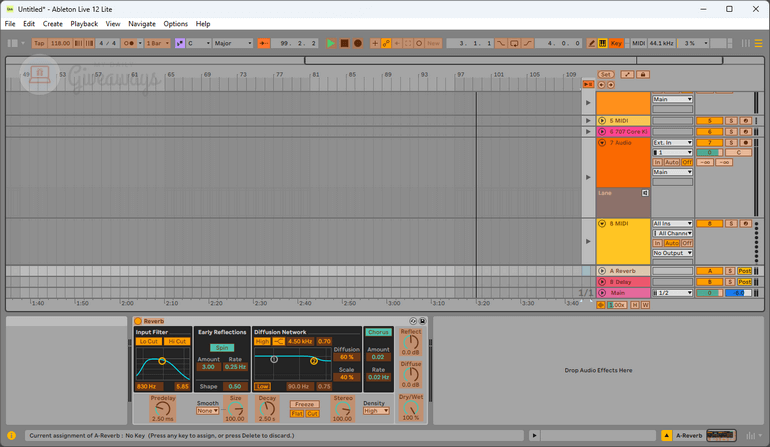Image resolution: width=770 pixels, height=447 pixels.
Task: Toggle Chorus in the Reverb device
Action: [378, 332]
